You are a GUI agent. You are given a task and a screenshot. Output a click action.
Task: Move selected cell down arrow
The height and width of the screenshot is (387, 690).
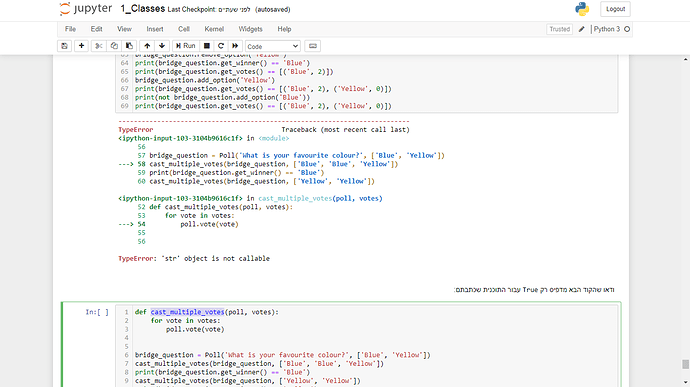click(x=162, y=46)
